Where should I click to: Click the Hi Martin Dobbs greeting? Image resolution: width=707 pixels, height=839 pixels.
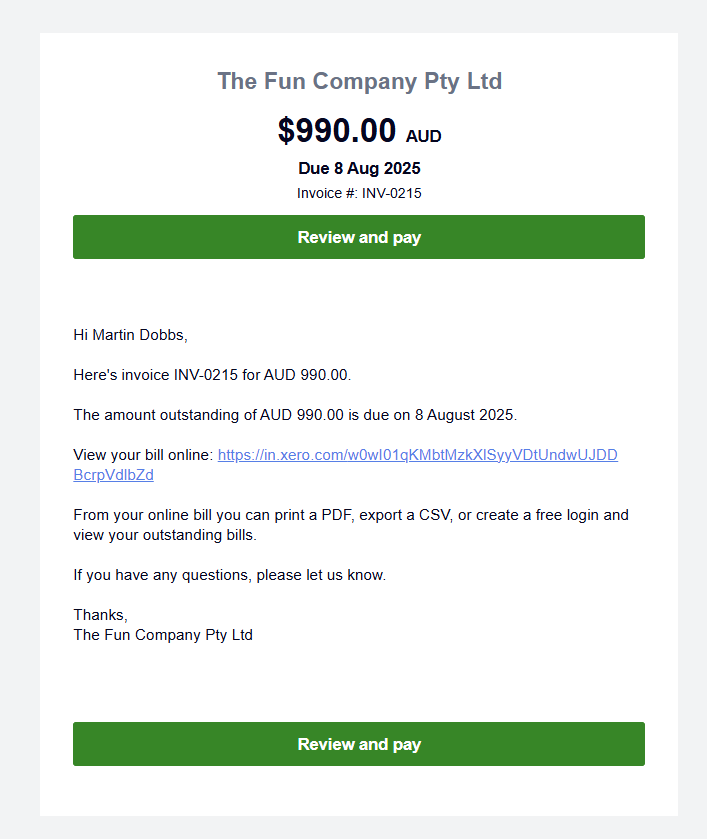[x=130, y=335]
